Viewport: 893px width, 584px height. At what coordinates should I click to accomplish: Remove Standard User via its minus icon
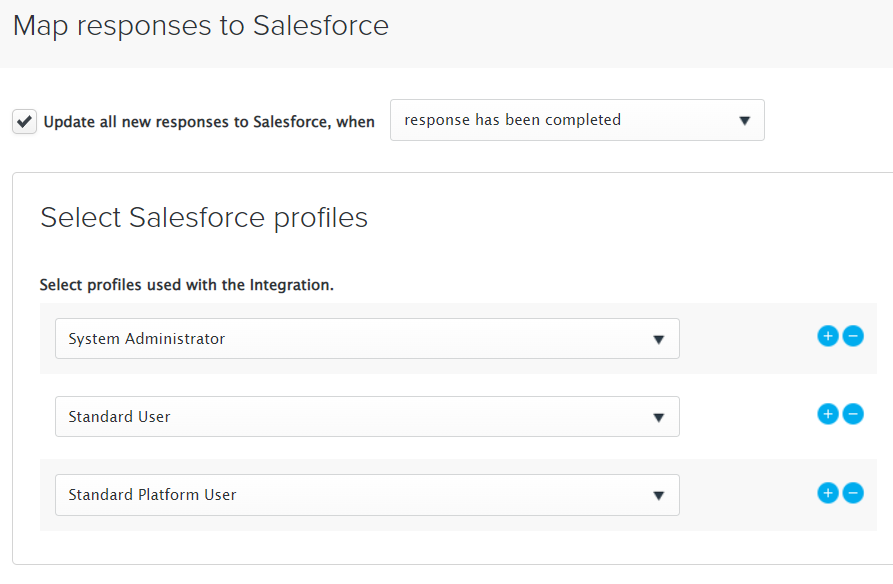[853, 413]
